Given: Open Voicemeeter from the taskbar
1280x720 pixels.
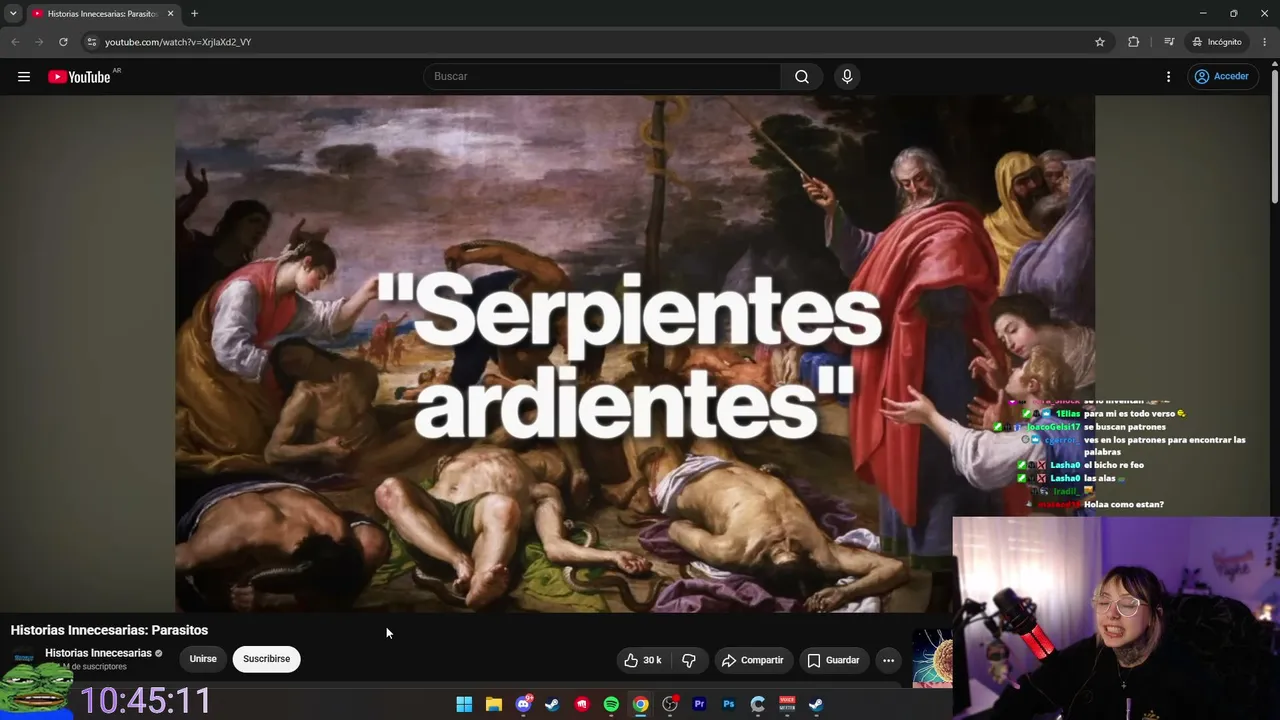Looking at the screenshot, I should (787, 704).
